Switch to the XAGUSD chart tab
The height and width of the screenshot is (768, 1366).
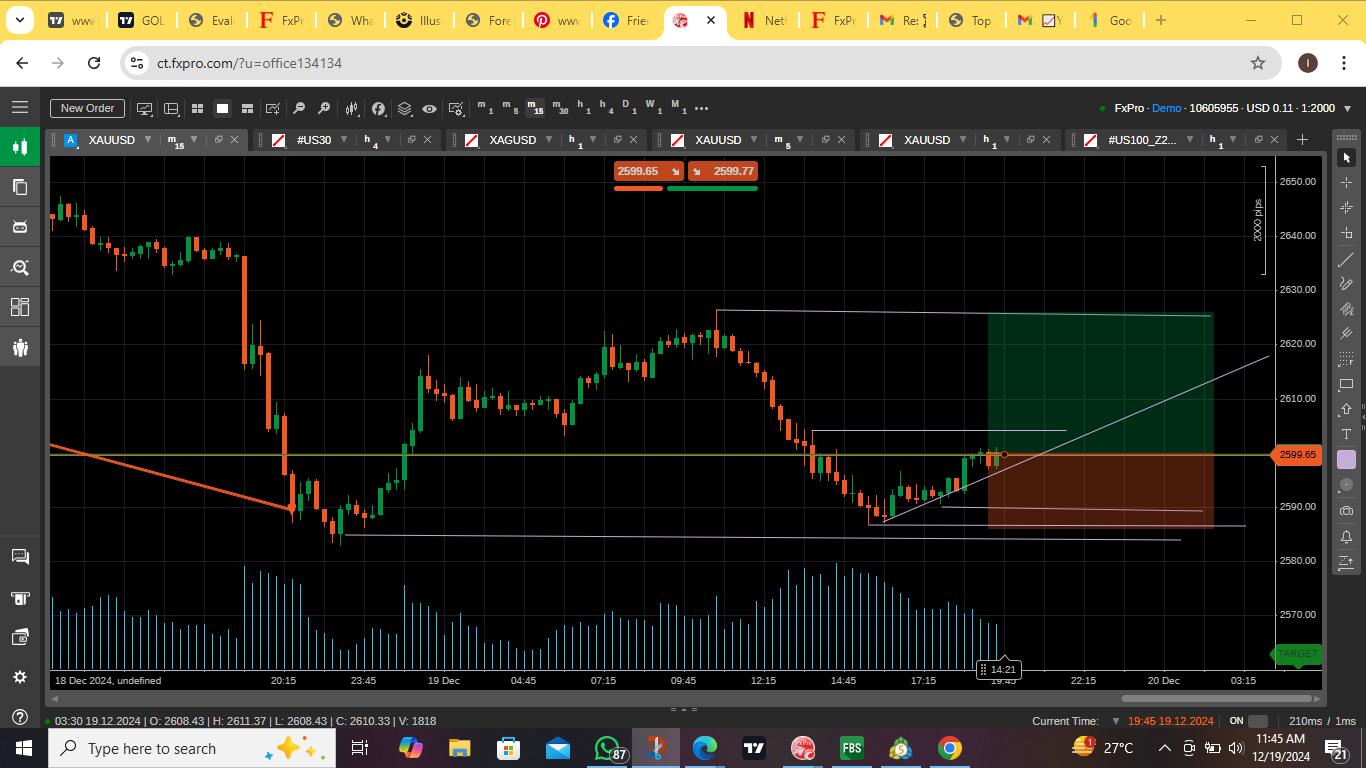click(512, 140)
